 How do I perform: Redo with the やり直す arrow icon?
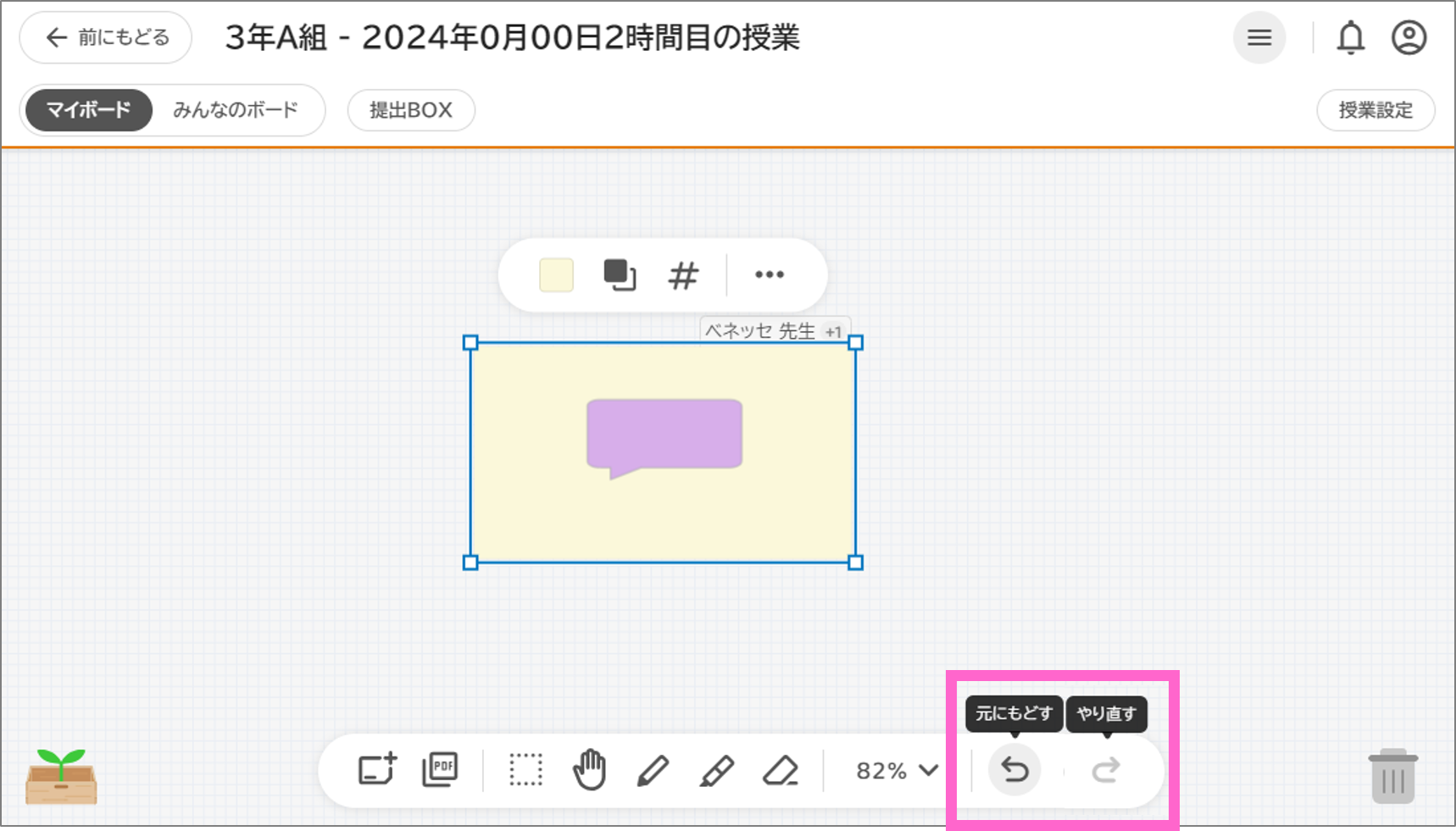coord(1106,771)
